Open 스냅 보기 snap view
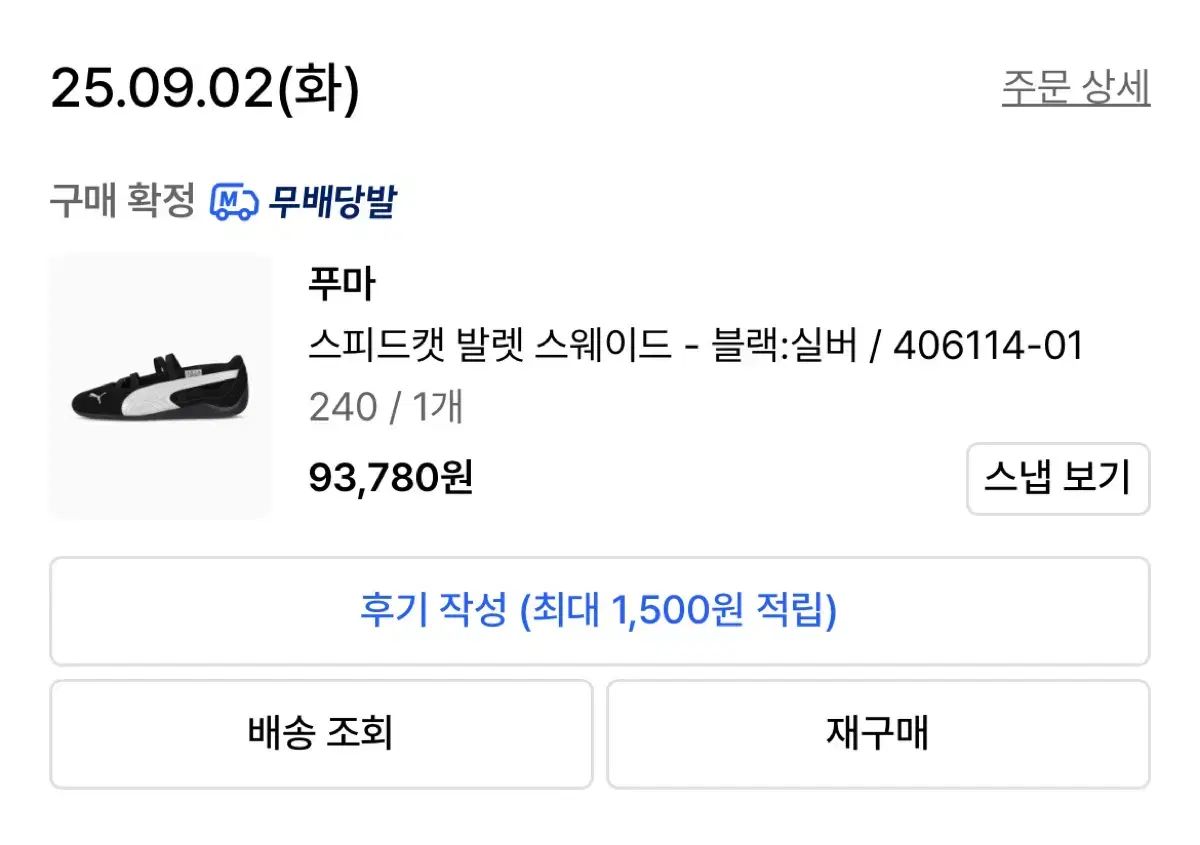This screenshot has height=845, width=1200. pos(1057,479)
